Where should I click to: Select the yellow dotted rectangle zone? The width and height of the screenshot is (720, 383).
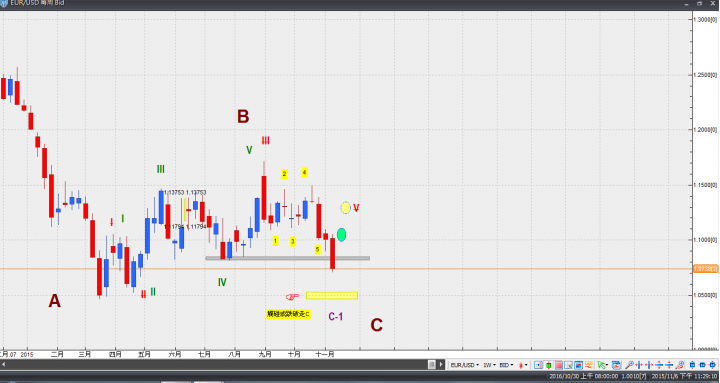click(x=332, y=295)
